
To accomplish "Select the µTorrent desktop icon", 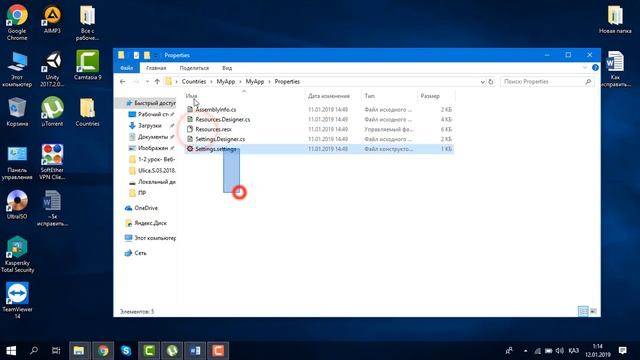I will coord(52,111).
